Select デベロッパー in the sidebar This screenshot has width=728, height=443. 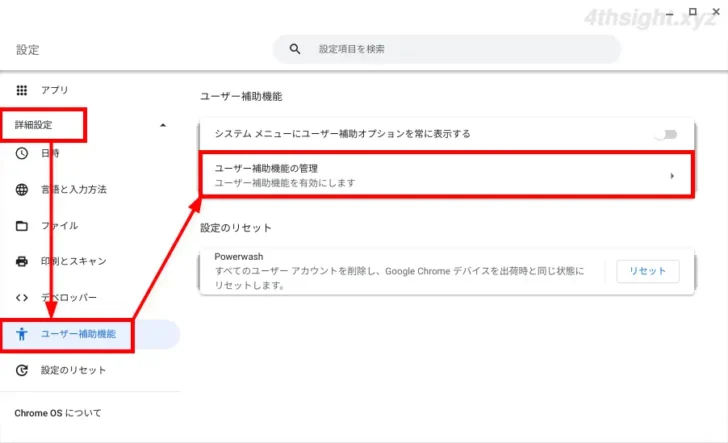point(69,298)
